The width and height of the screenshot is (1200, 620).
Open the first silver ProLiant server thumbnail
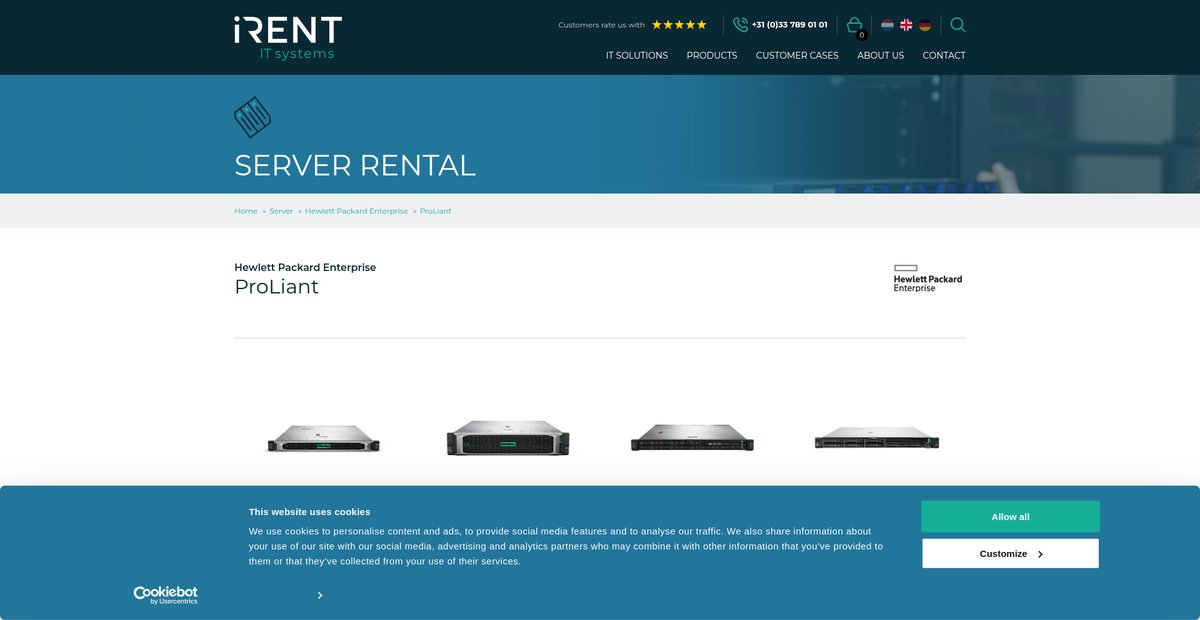tap(324, 438)
